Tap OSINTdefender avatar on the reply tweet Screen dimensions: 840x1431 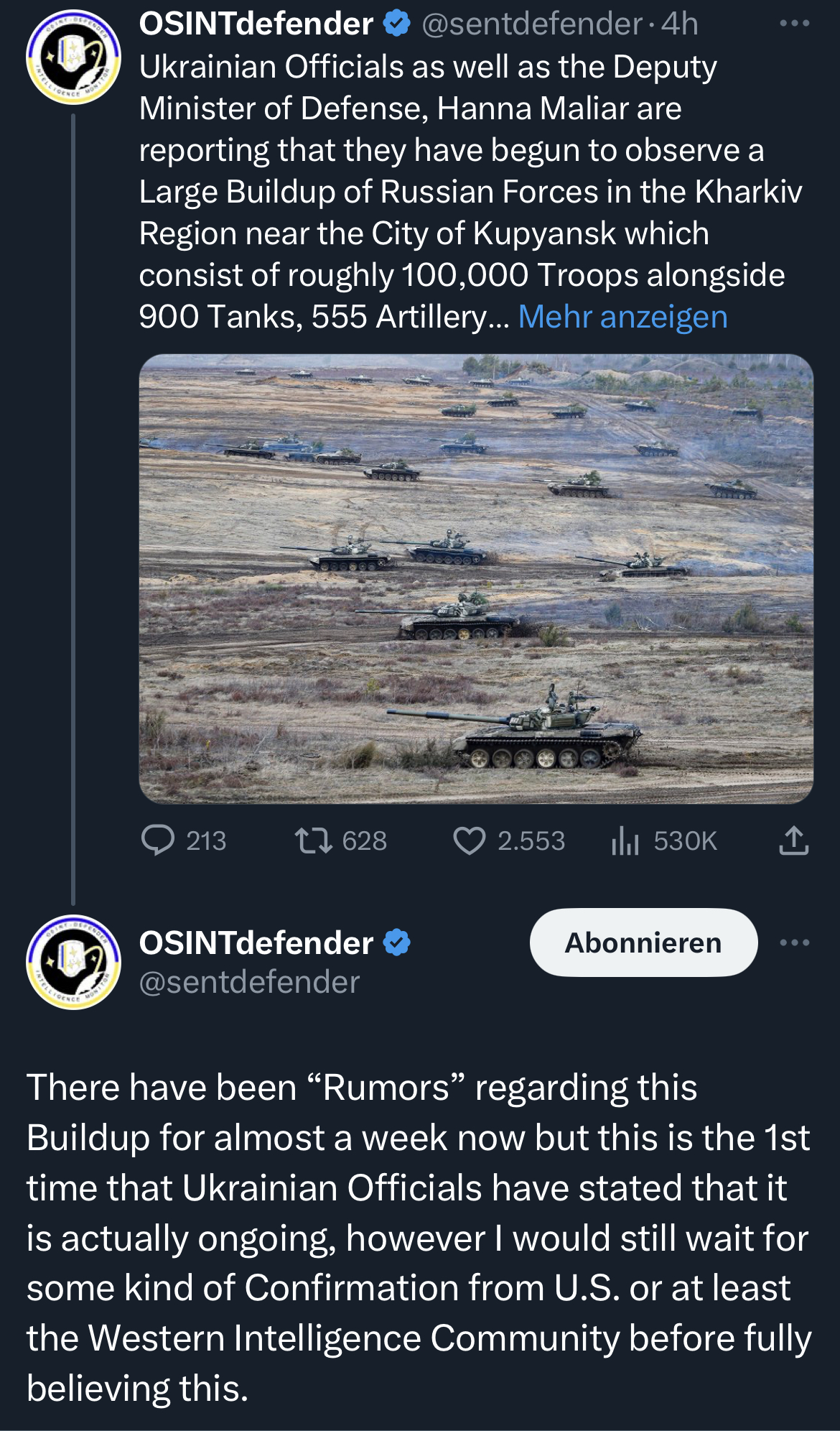tap(73, 962)
